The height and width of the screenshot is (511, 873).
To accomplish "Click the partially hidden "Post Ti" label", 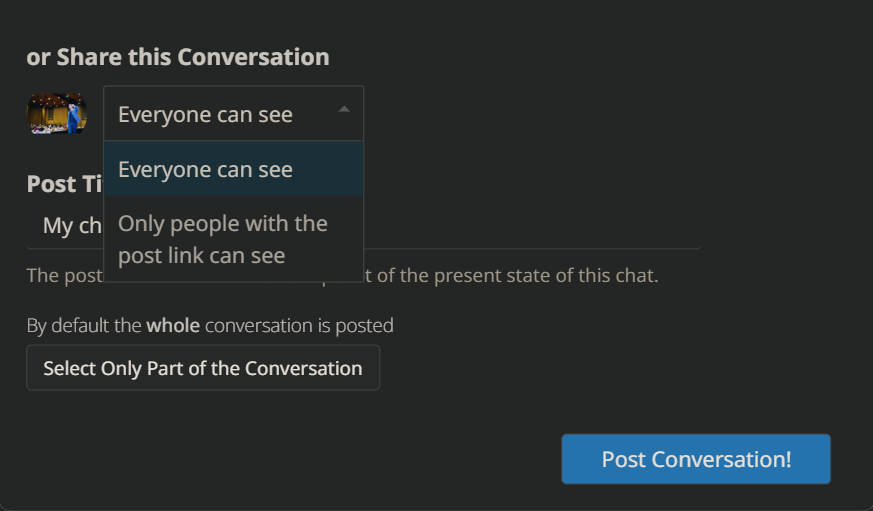I will click(x=65, y=184).
